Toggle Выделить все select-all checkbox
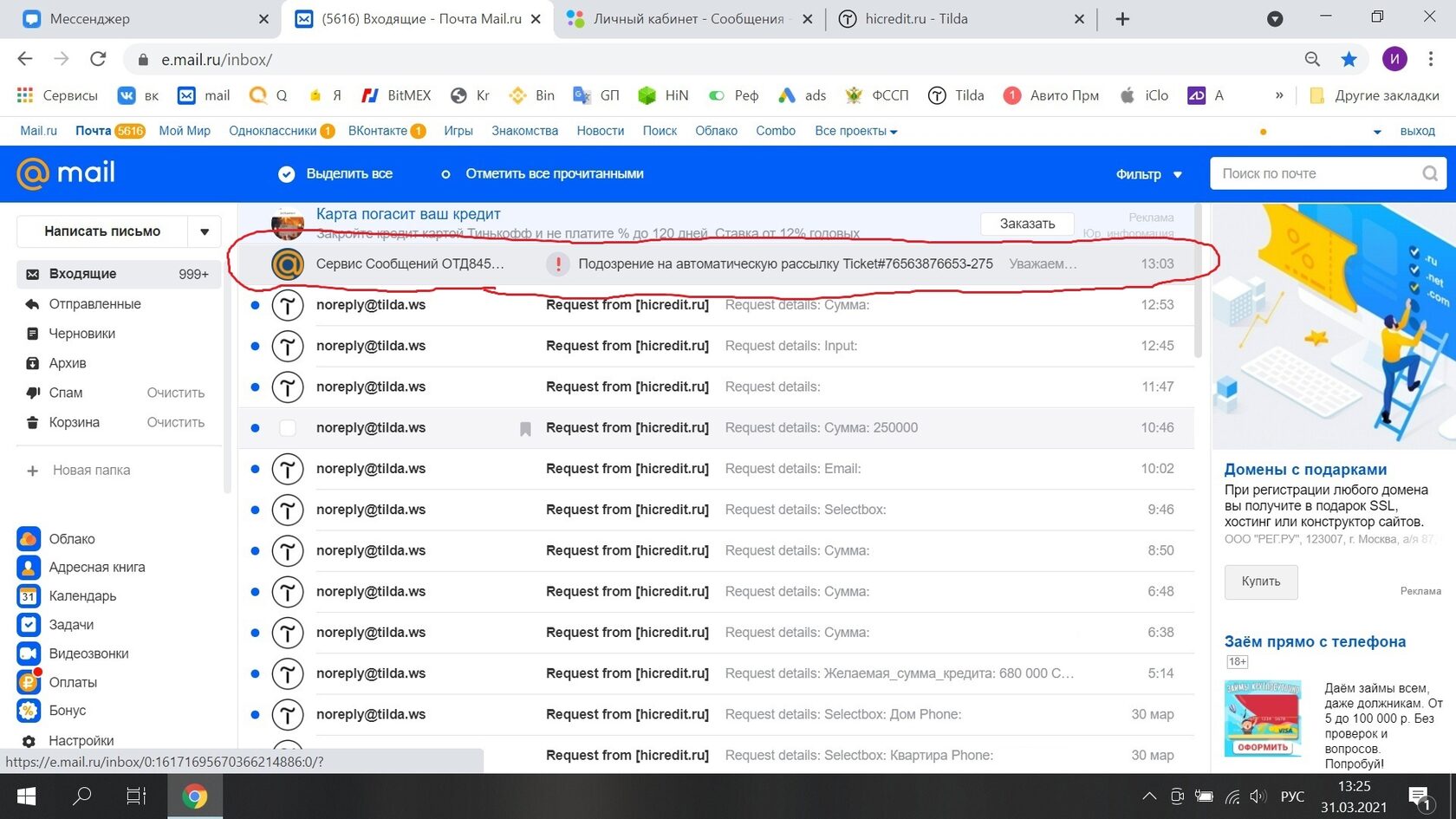Image resolution: width=1456 pixels, height=819 pixels. pyautogui.click(x=286, y=174)
